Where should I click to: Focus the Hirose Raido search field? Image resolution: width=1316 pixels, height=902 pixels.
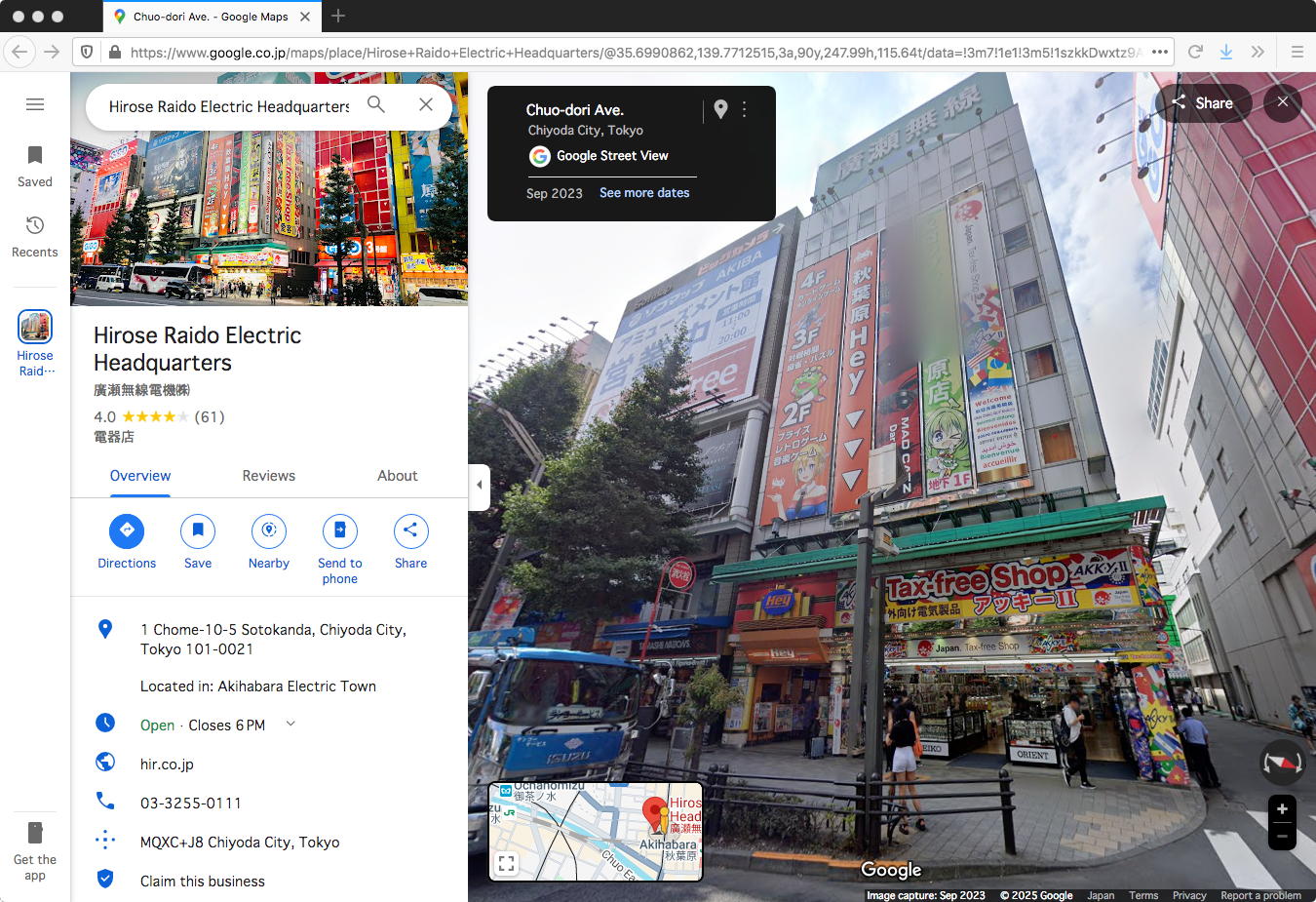(228, 106)
